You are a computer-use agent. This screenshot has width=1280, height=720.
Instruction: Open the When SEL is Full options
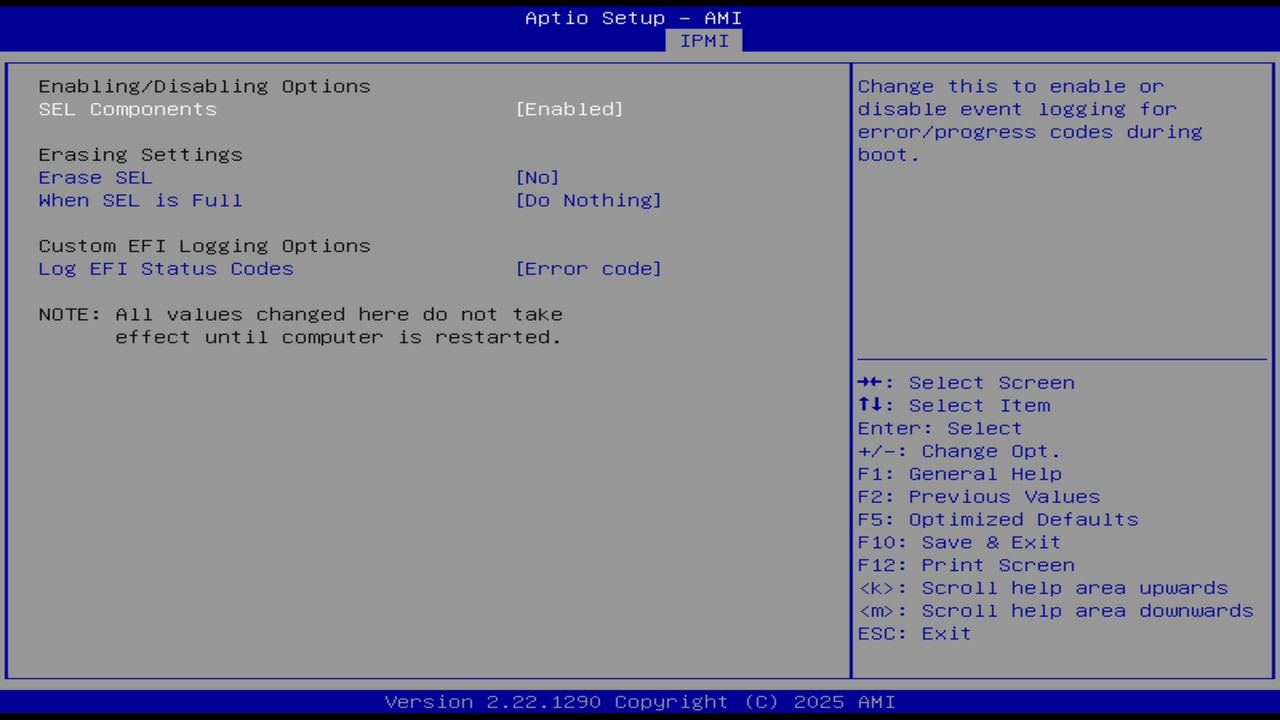coord(589,200)
